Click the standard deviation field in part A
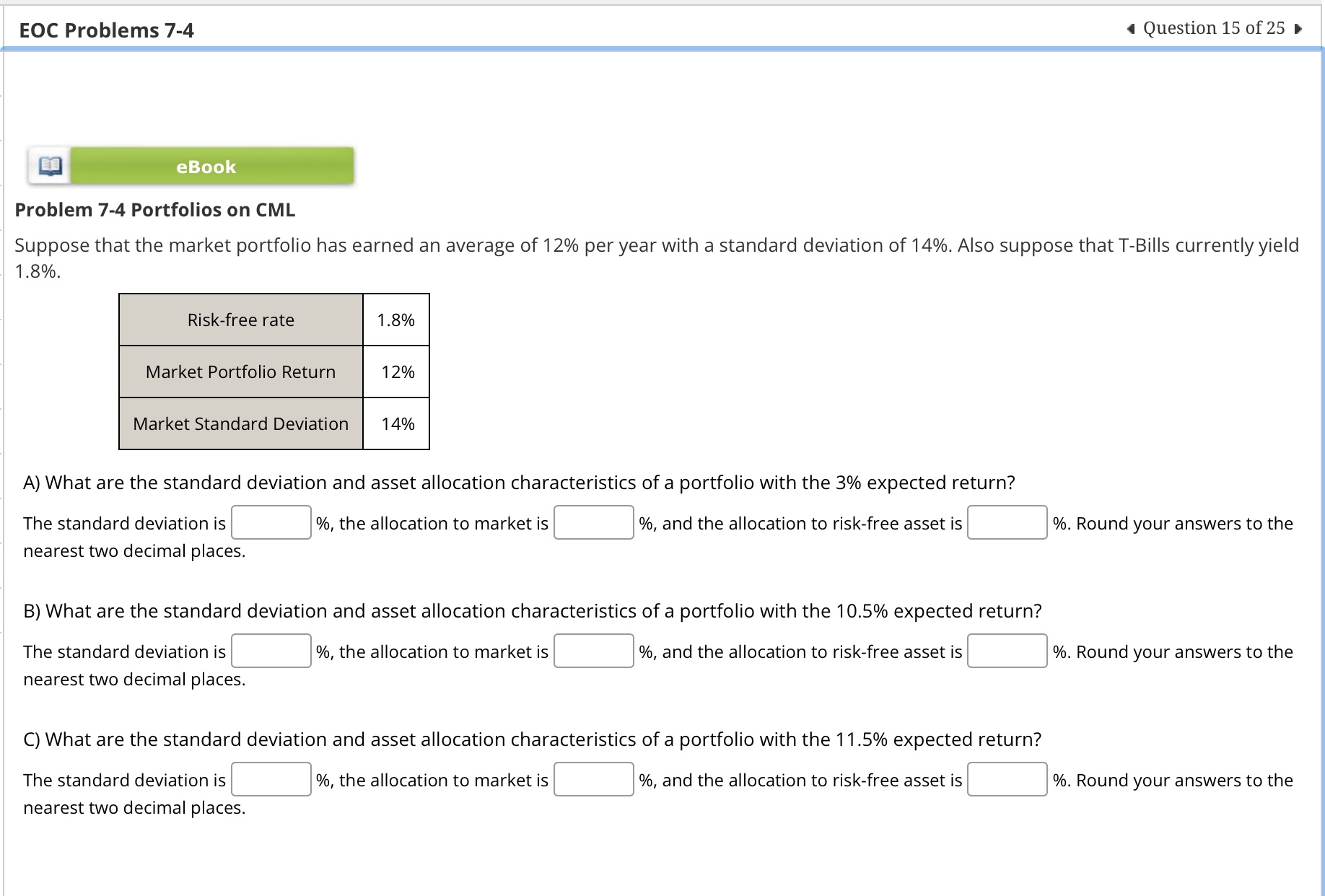The height and width of the screenshot is (896, 1325). click(270, 522)
